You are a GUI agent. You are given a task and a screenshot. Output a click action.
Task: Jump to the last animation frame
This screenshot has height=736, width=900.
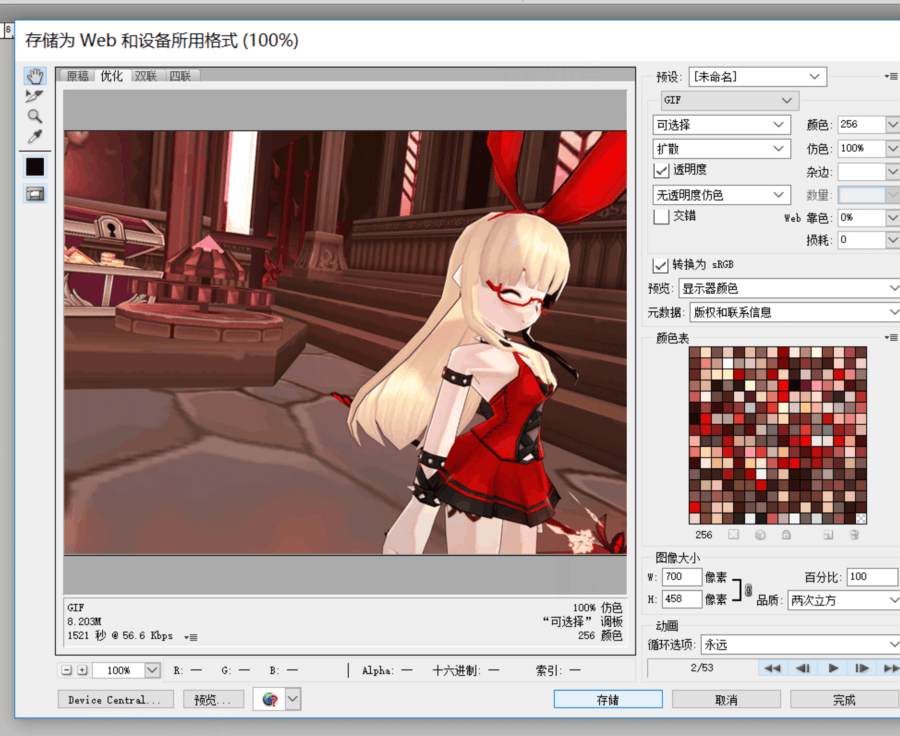[x=891, y=668]
